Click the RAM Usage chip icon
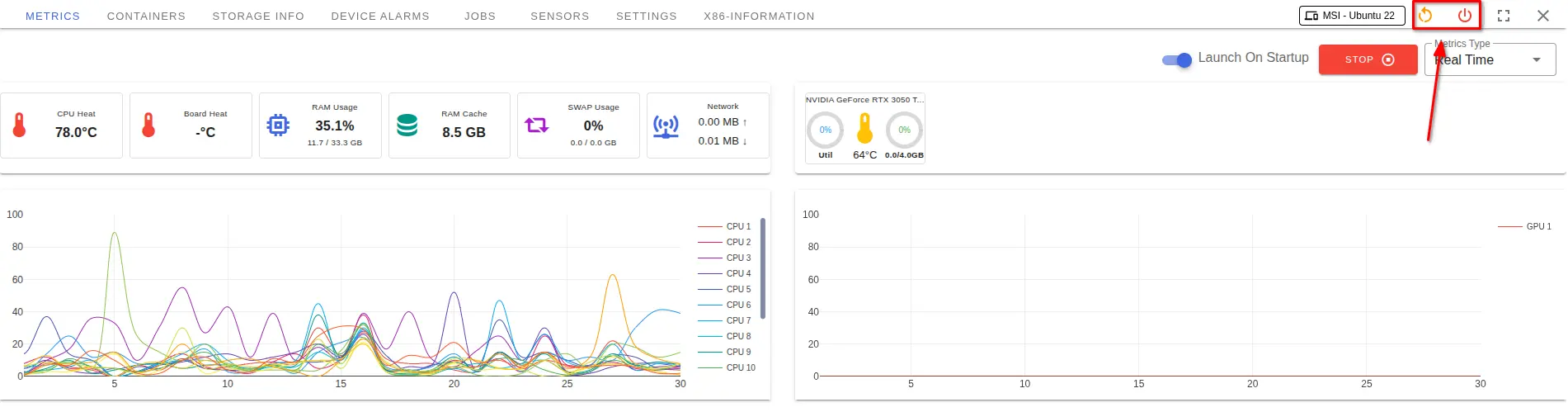This screenshot has width=1568, height=412. 278,125
